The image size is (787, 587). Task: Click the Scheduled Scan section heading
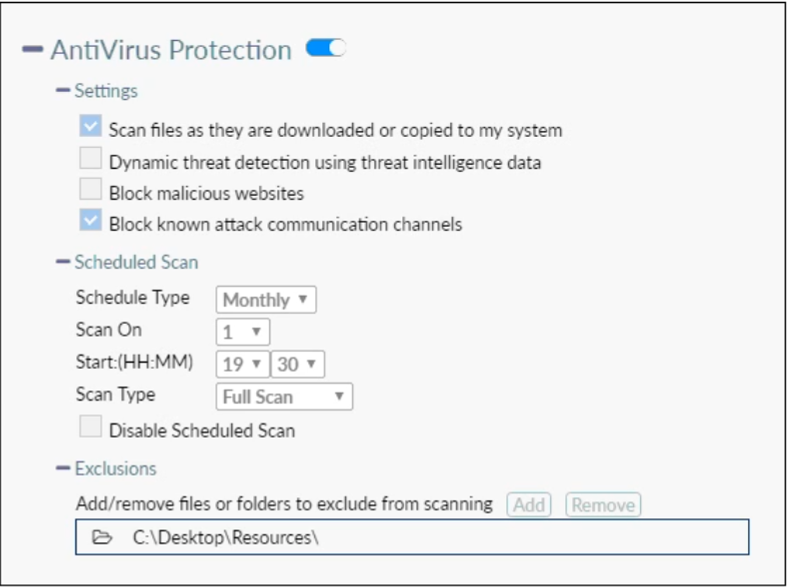[136, 263]
